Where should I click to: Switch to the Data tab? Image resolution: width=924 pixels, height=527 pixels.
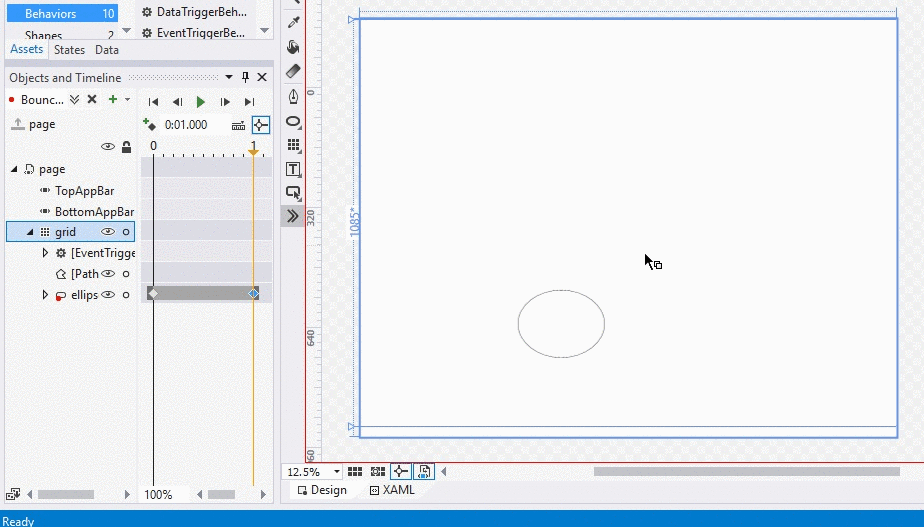click(107, 50)
